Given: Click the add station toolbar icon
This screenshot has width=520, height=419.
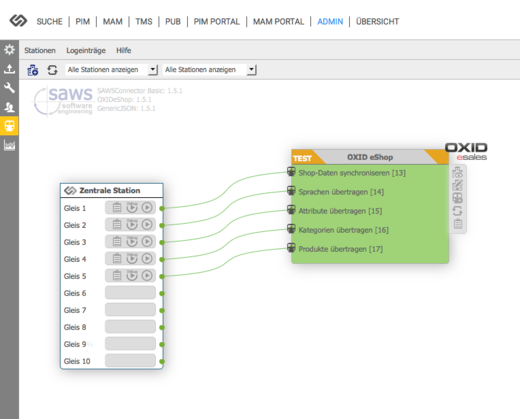Looking at the screenshot, I should tap(33, 70).
